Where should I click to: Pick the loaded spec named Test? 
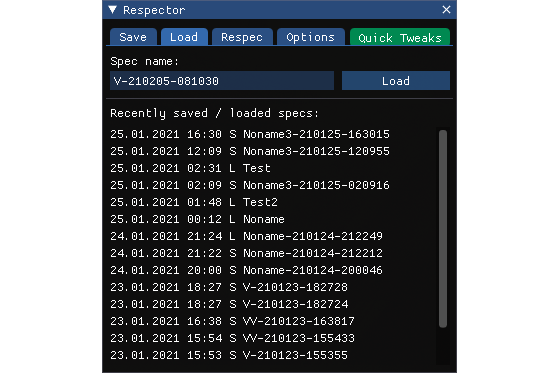click(x=190, y=168)
